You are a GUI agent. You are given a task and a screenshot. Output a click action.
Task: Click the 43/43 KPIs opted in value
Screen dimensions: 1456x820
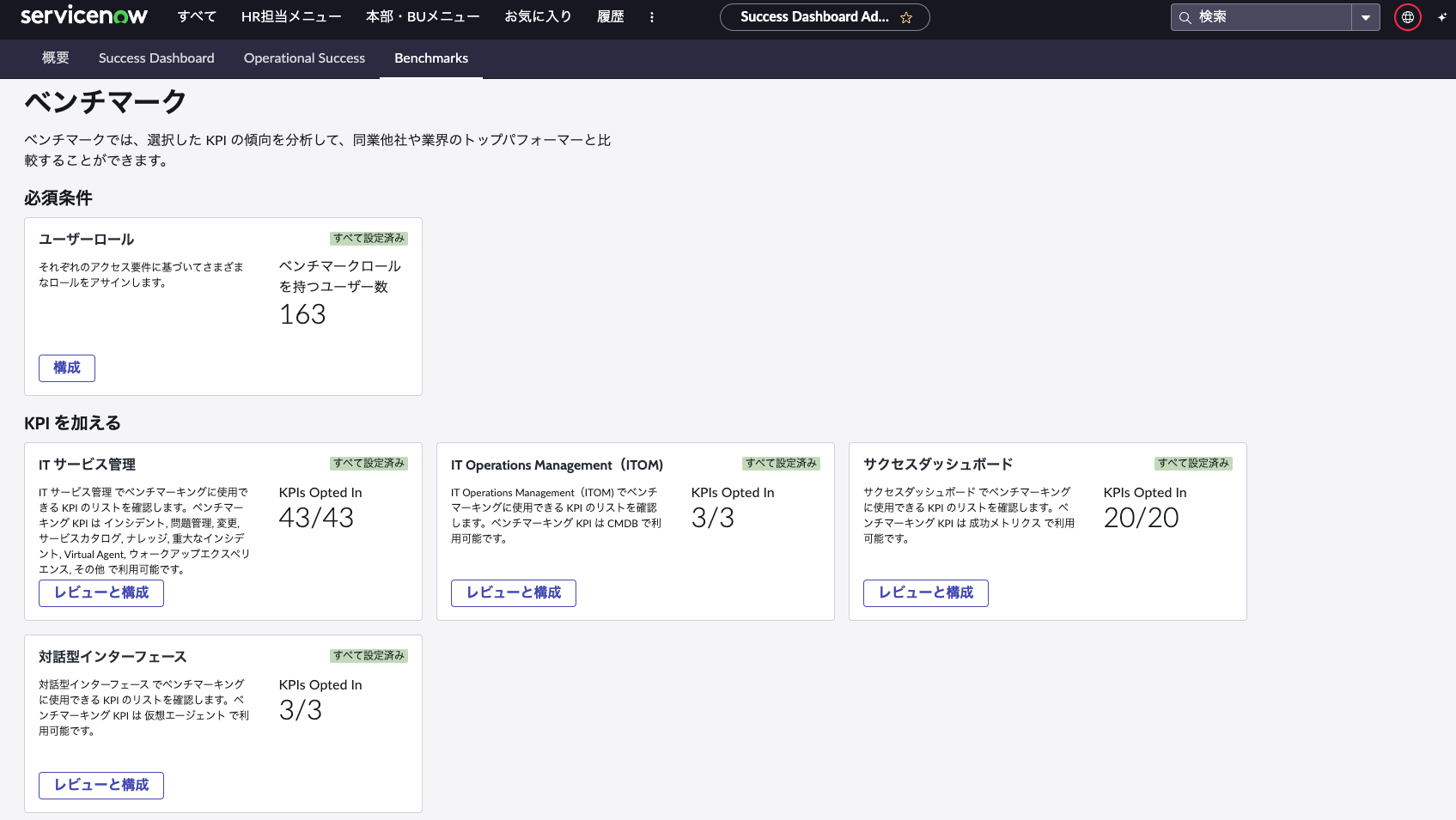[x=317, y=518]
